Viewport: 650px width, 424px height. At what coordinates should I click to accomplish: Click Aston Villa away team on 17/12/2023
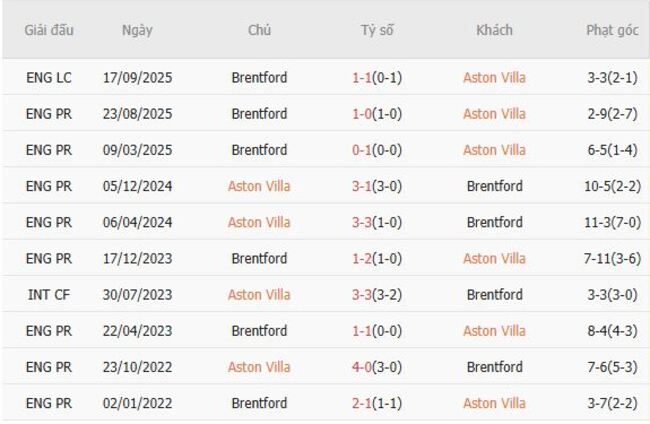coord(494,258)
